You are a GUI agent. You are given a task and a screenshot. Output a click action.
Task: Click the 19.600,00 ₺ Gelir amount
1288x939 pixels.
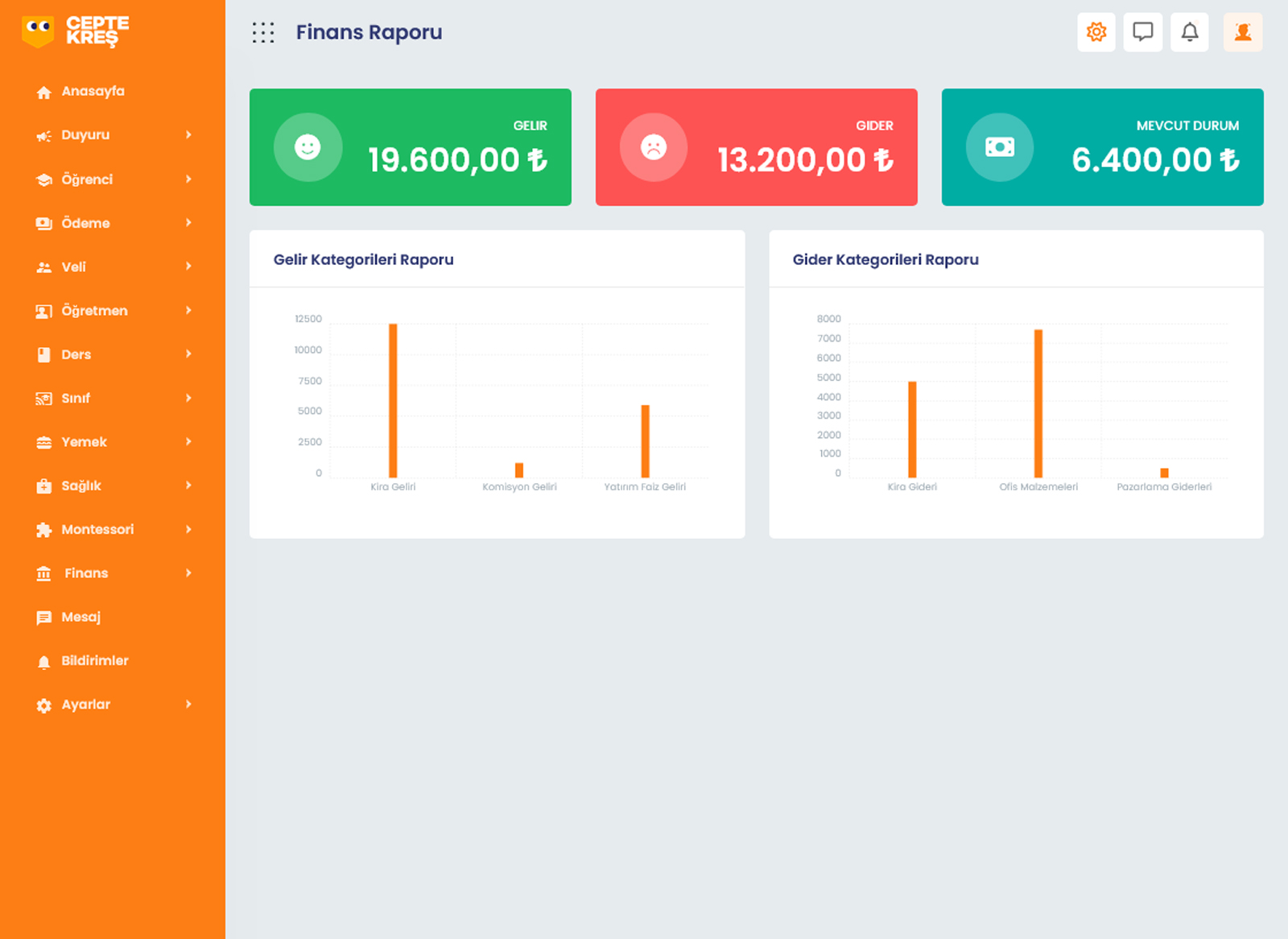tap(457, 159)
